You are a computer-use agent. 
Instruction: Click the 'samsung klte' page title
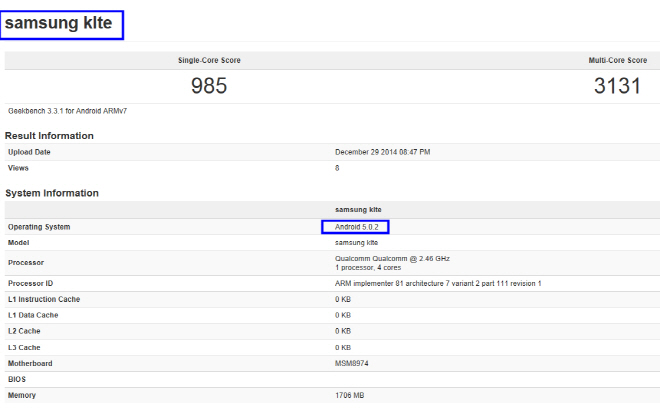point(59,23)
